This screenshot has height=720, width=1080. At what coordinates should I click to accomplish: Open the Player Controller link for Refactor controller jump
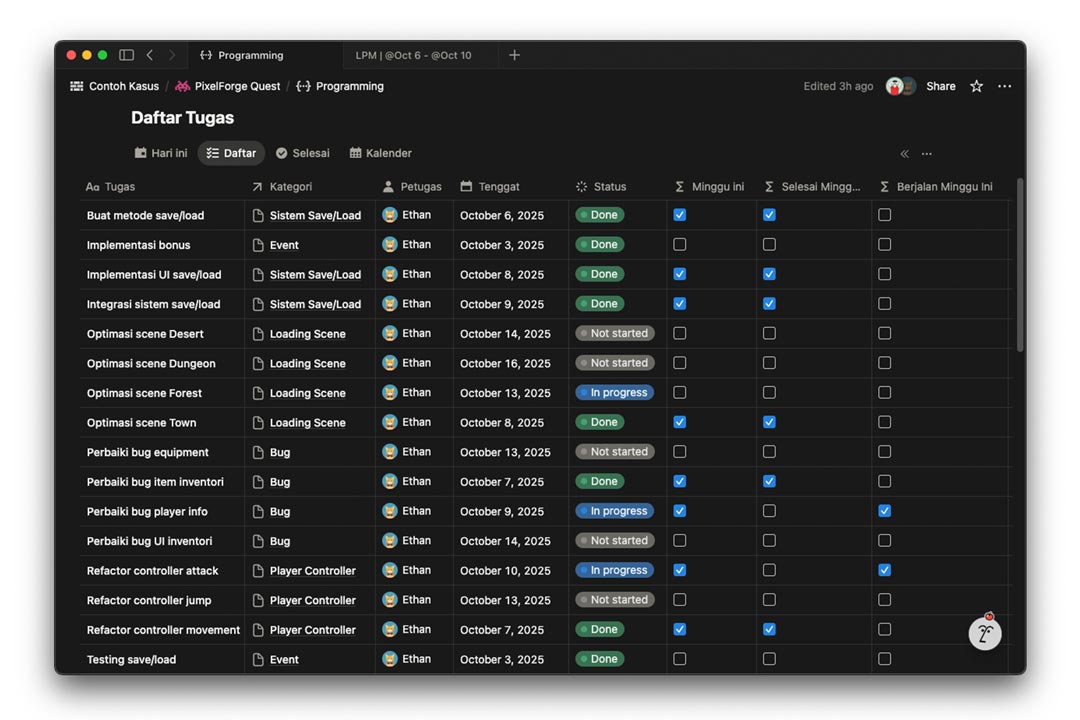(x=312, y=600)
